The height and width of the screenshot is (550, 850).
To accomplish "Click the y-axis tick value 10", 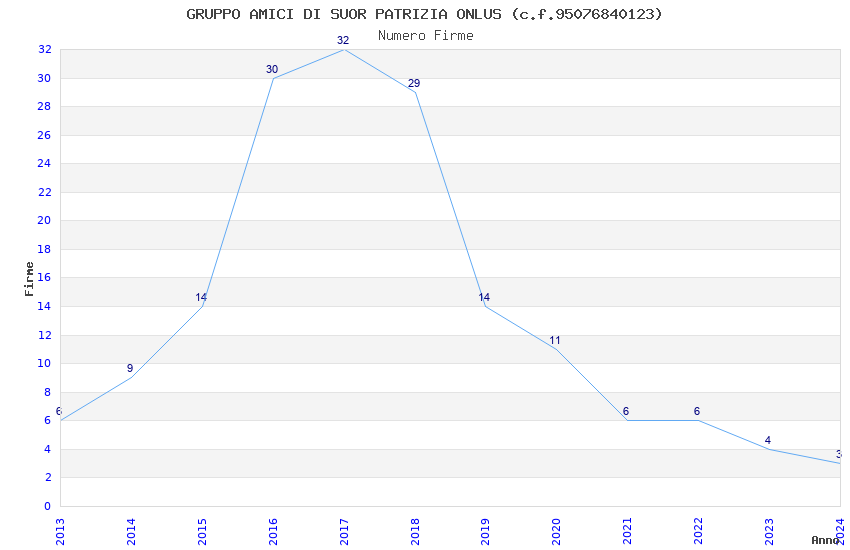I will (44, 363).
